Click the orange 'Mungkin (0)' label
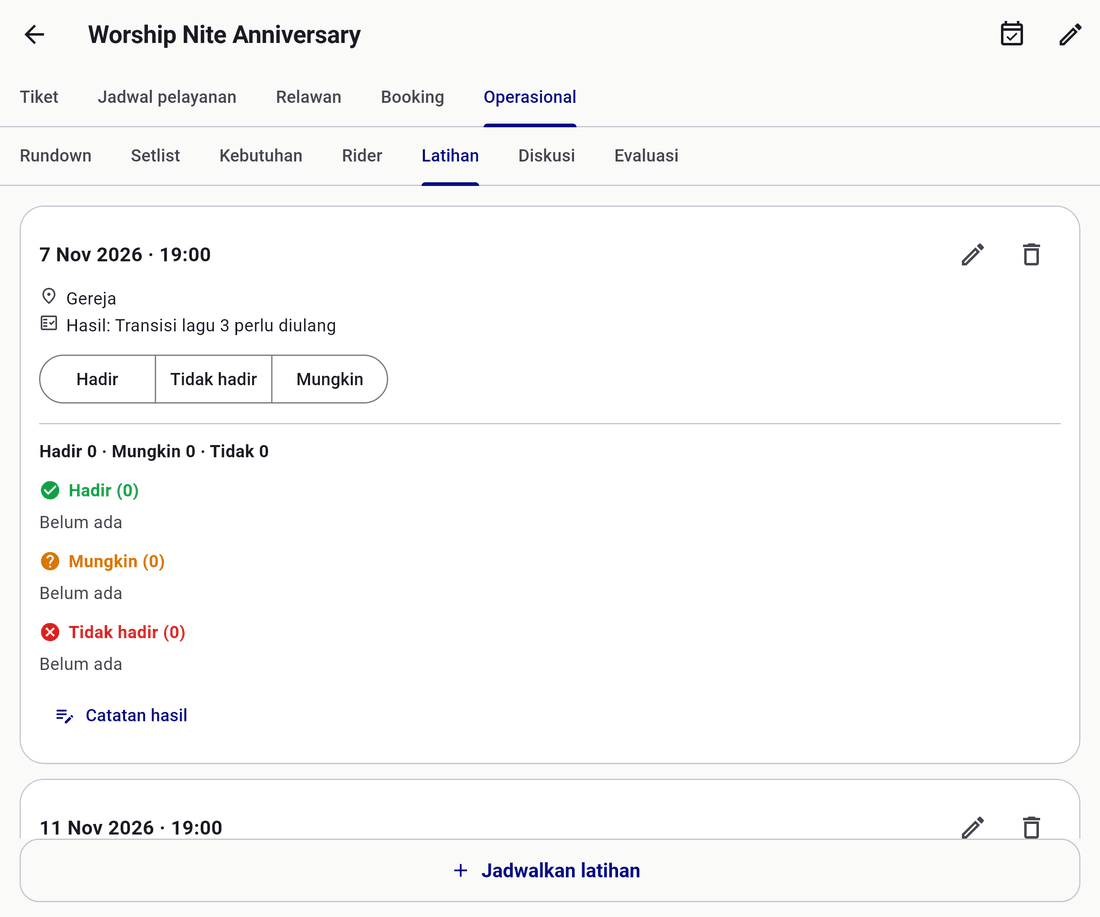 click(116, 561)
